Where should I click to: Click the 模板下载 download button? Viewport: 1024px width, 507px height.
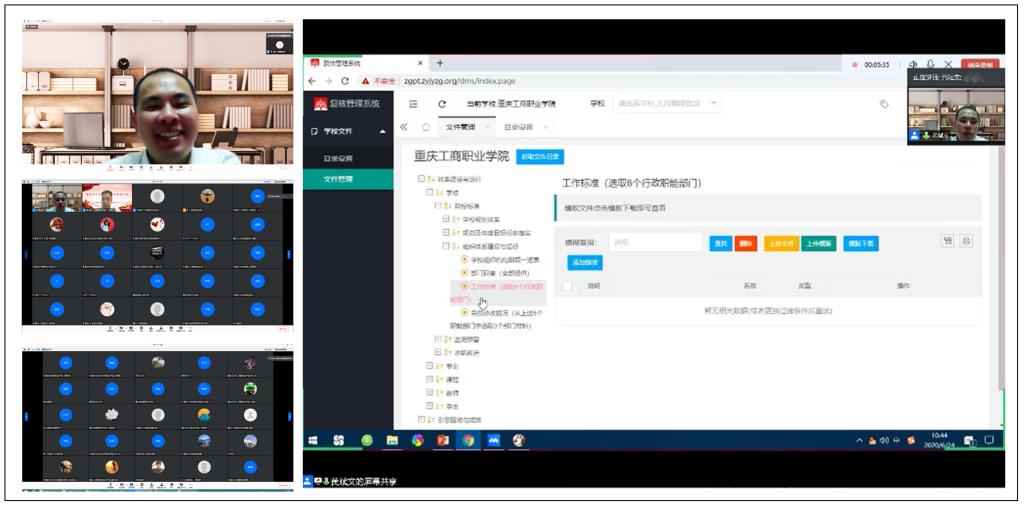pos(861,243)
